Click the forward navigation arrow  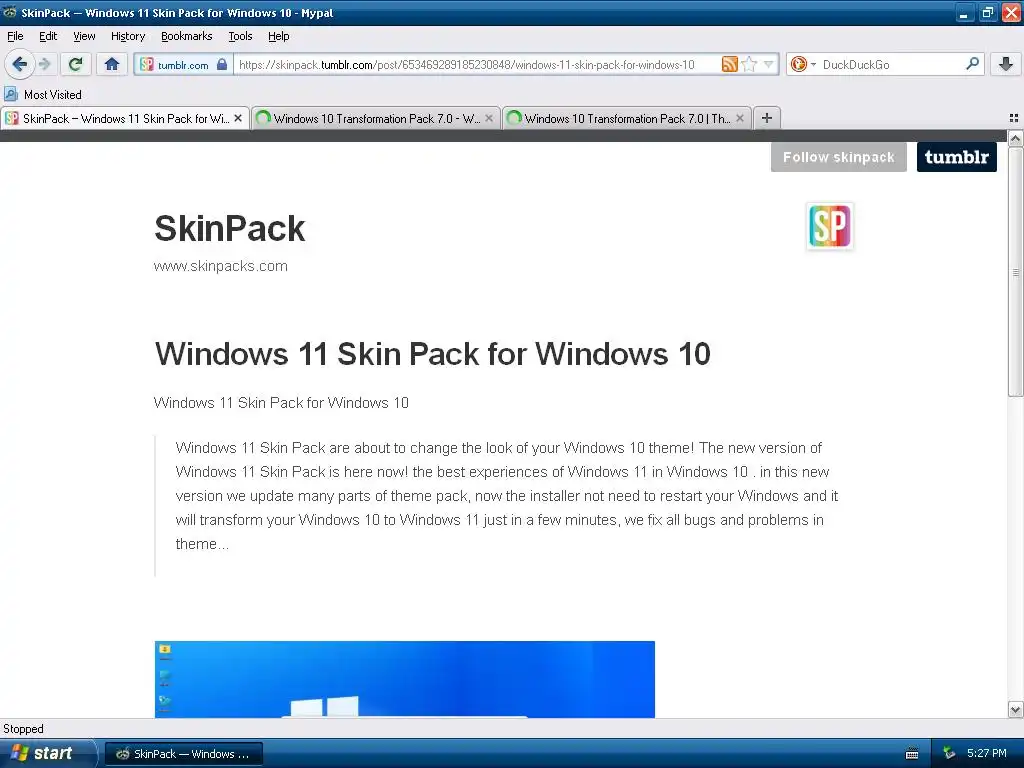coord(45,64)
